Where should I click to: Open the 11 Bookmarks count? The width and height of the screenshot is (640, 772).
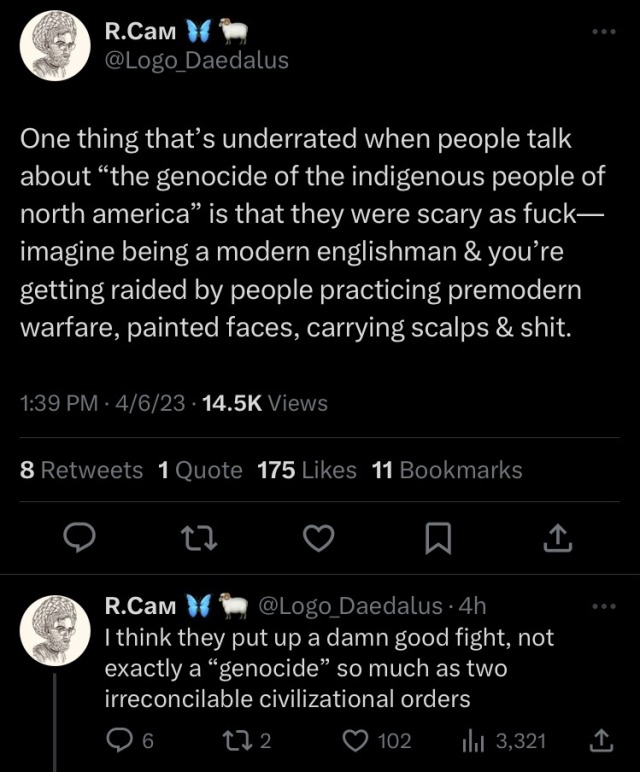point(446,470)
